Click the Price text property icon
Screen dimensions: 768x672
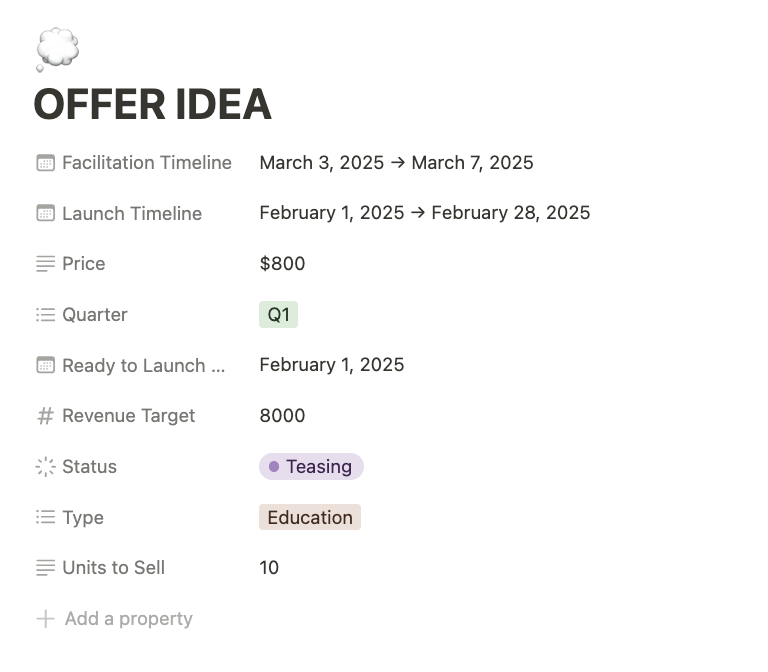(x=46, y=264)
